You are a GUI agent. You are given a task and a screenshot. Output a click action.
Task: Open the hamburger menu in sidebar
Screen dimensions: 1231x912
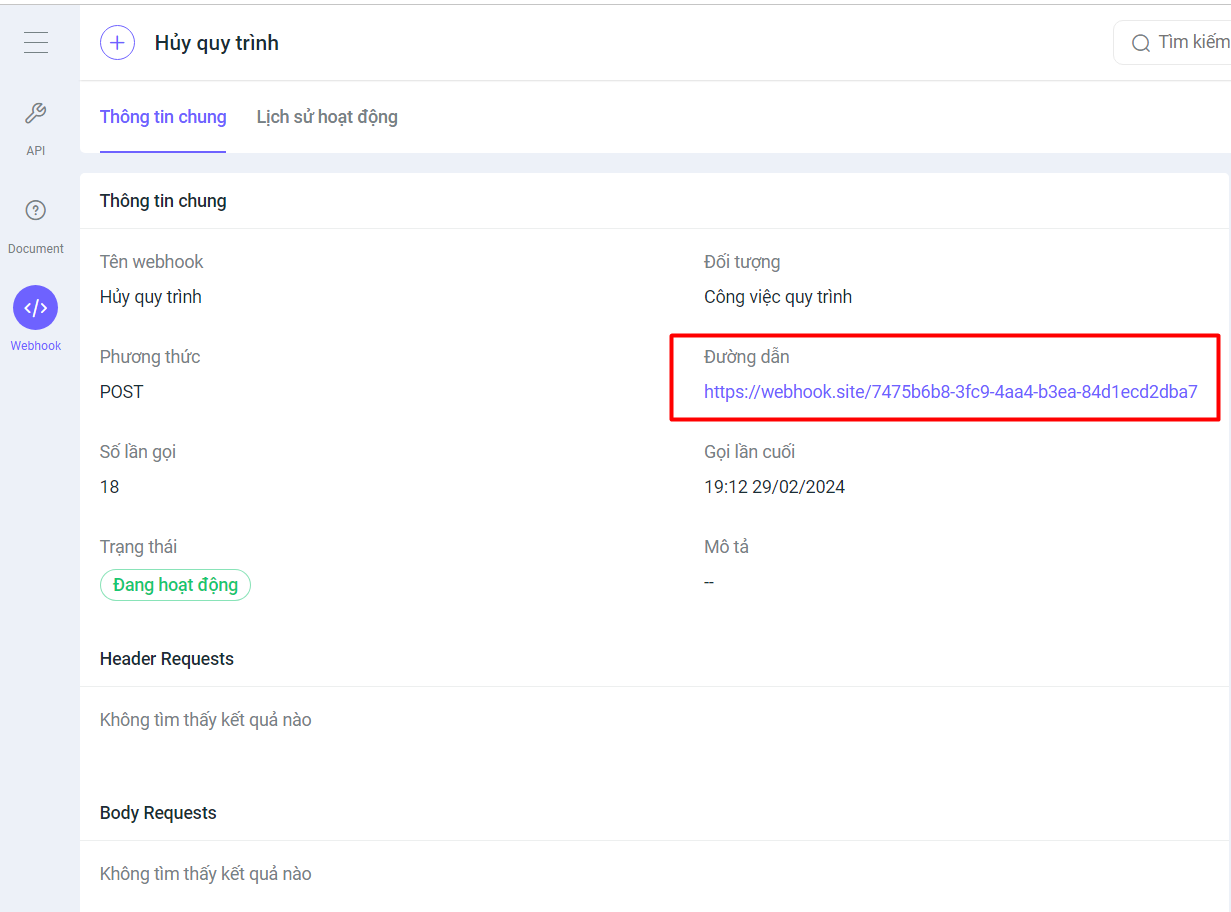point(36,42)
